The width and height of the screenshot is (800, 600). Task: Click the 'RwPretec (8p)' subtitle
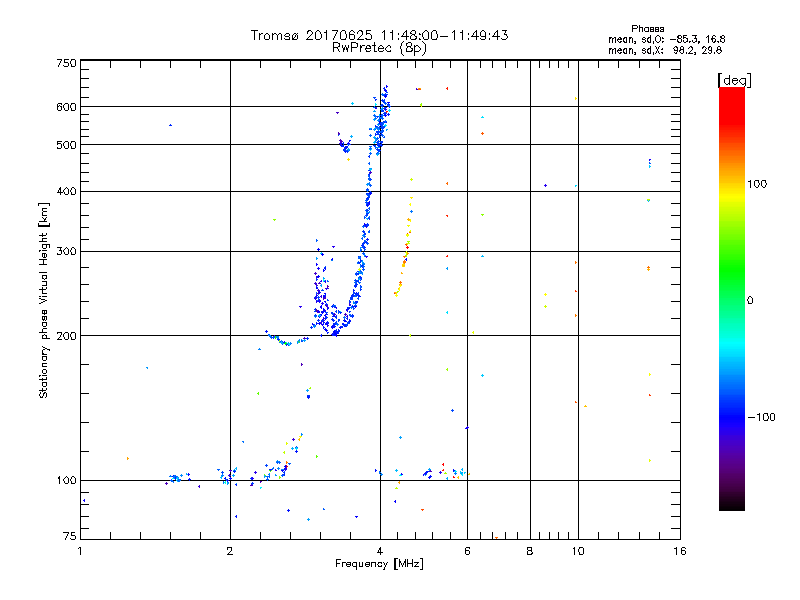point(379,48)
